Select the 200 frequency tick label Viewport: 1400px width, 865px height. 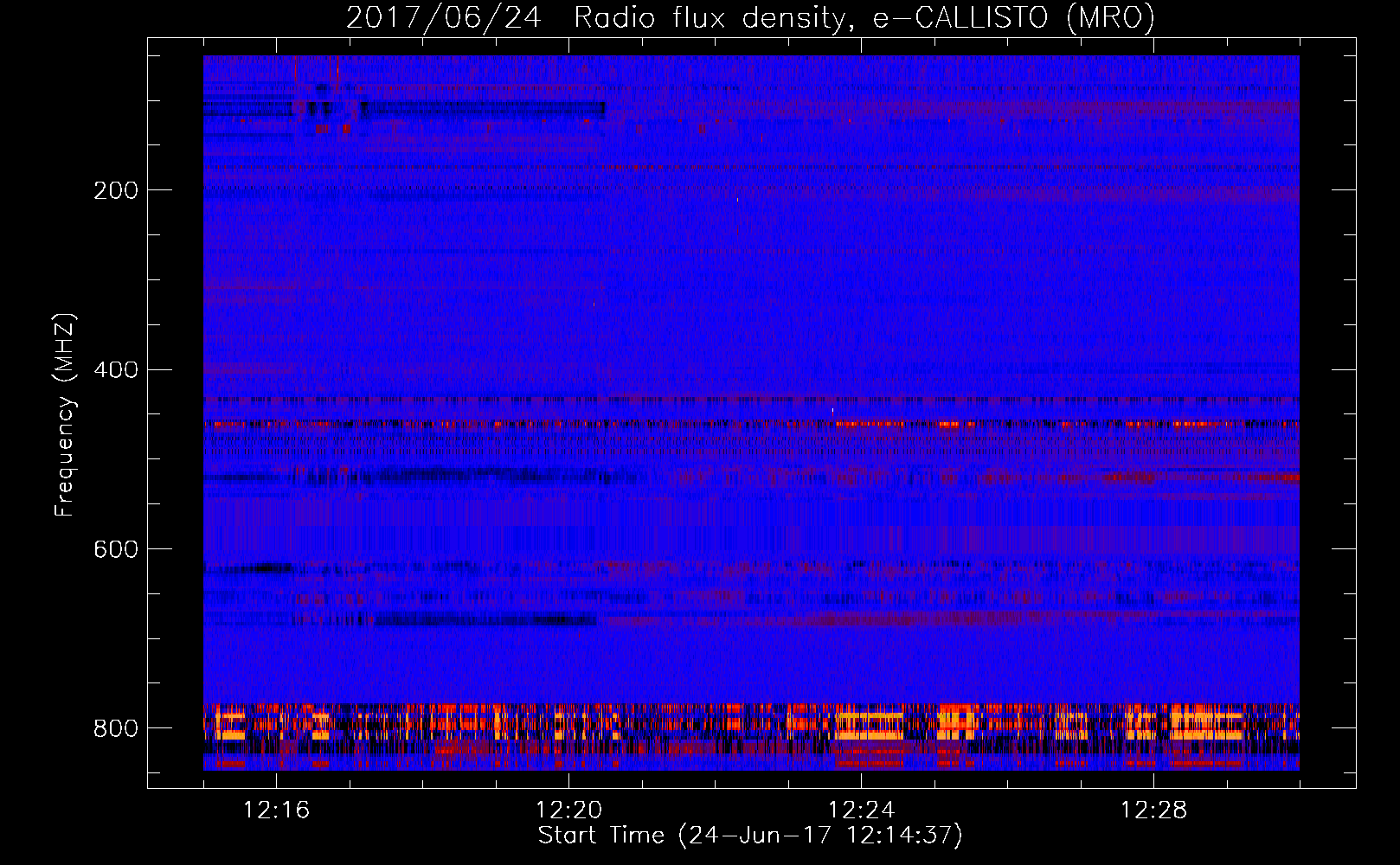pos(115,190)
